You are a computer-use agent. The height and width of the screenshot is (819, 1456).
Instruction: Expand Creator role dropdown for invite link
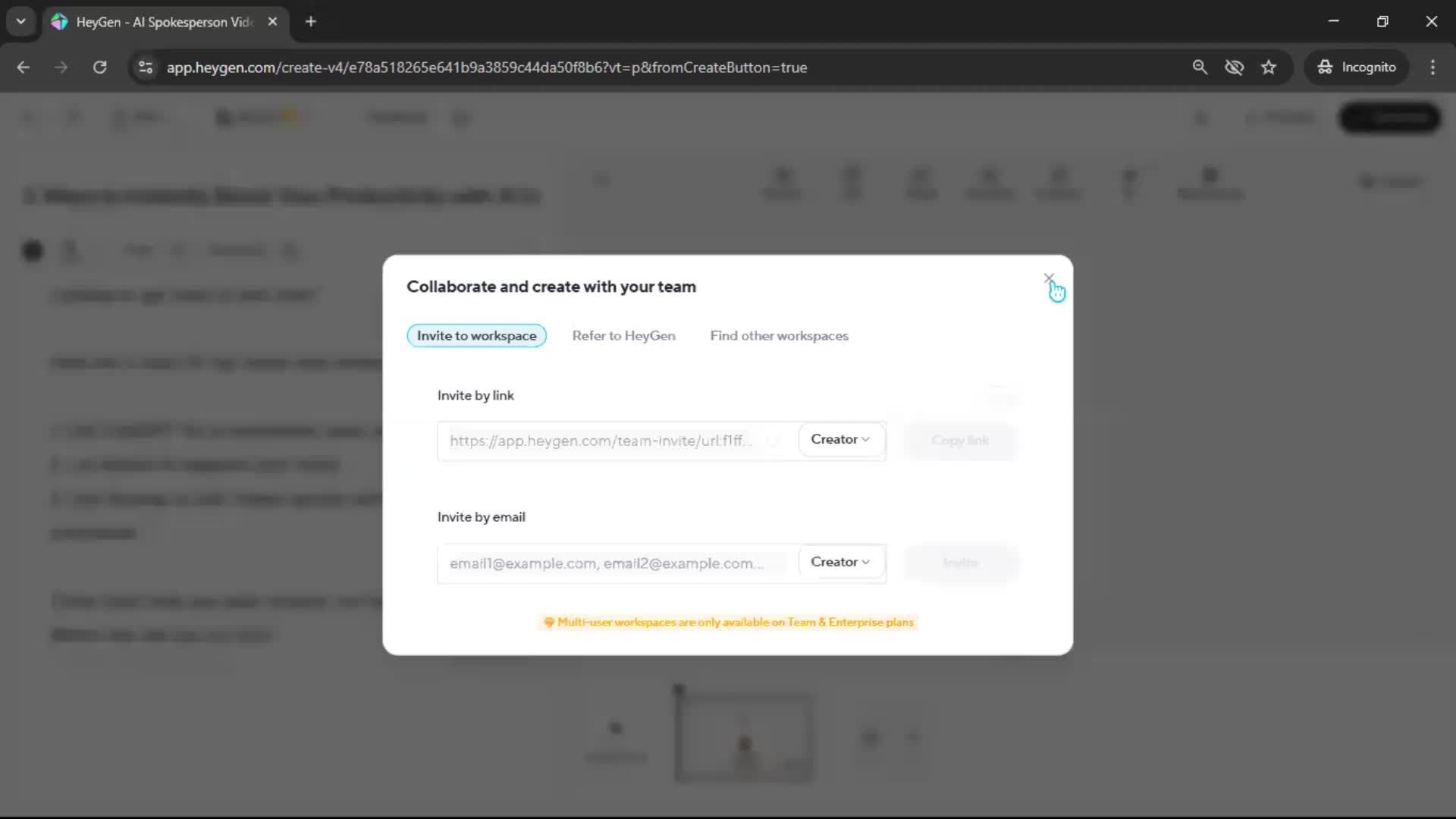coord(840,440)
